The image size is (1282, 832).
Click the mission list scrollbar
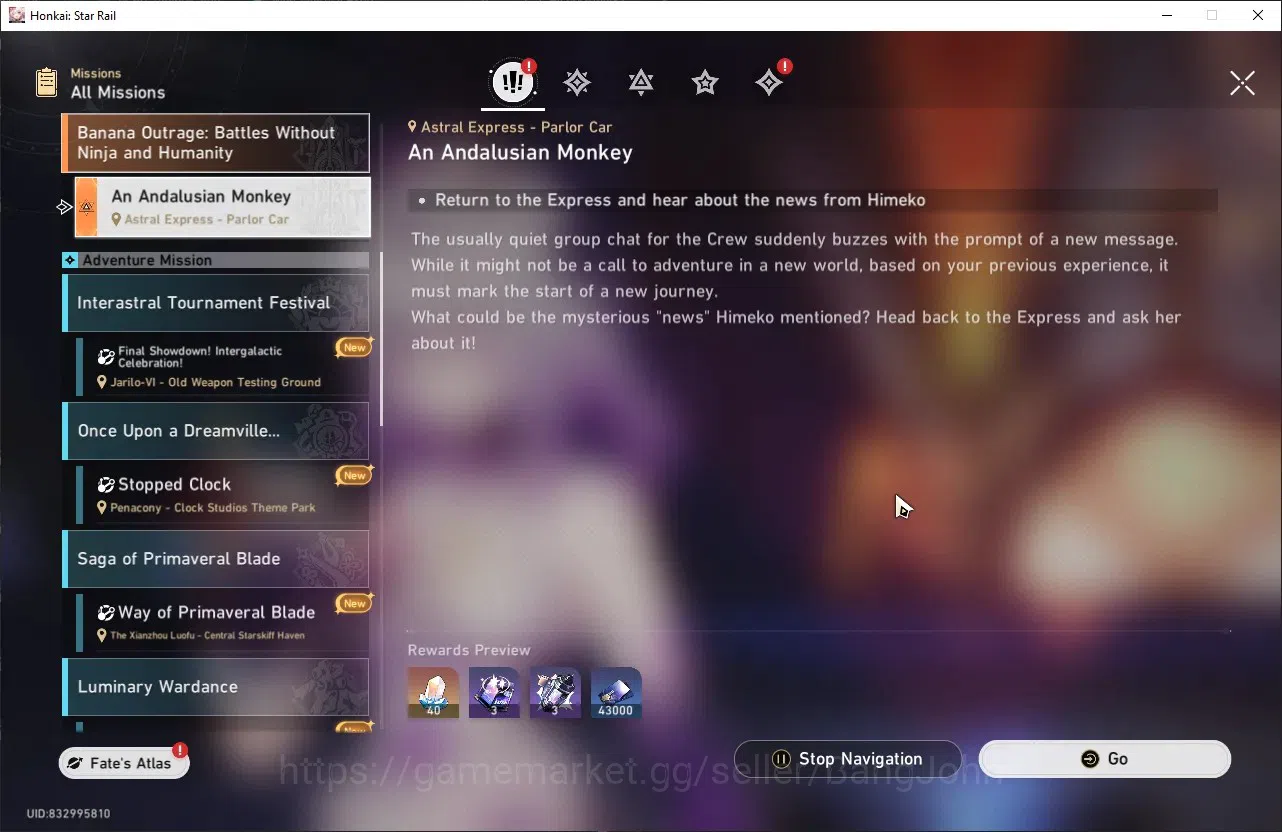(x=380, y=340)
